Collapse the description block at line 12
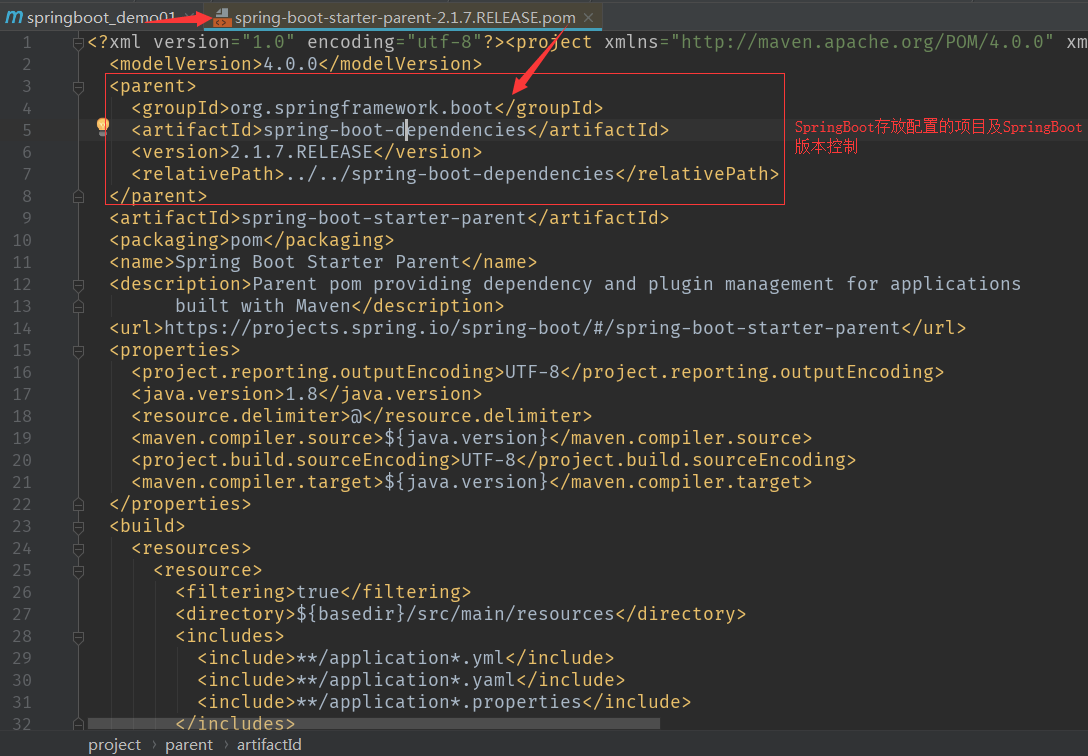 click(78, 285)
